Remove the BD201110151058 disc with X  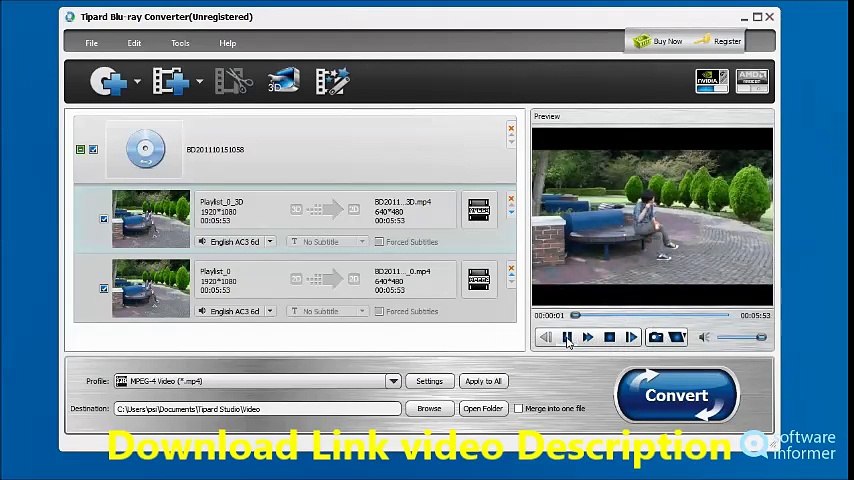click(x=511, y=129)
